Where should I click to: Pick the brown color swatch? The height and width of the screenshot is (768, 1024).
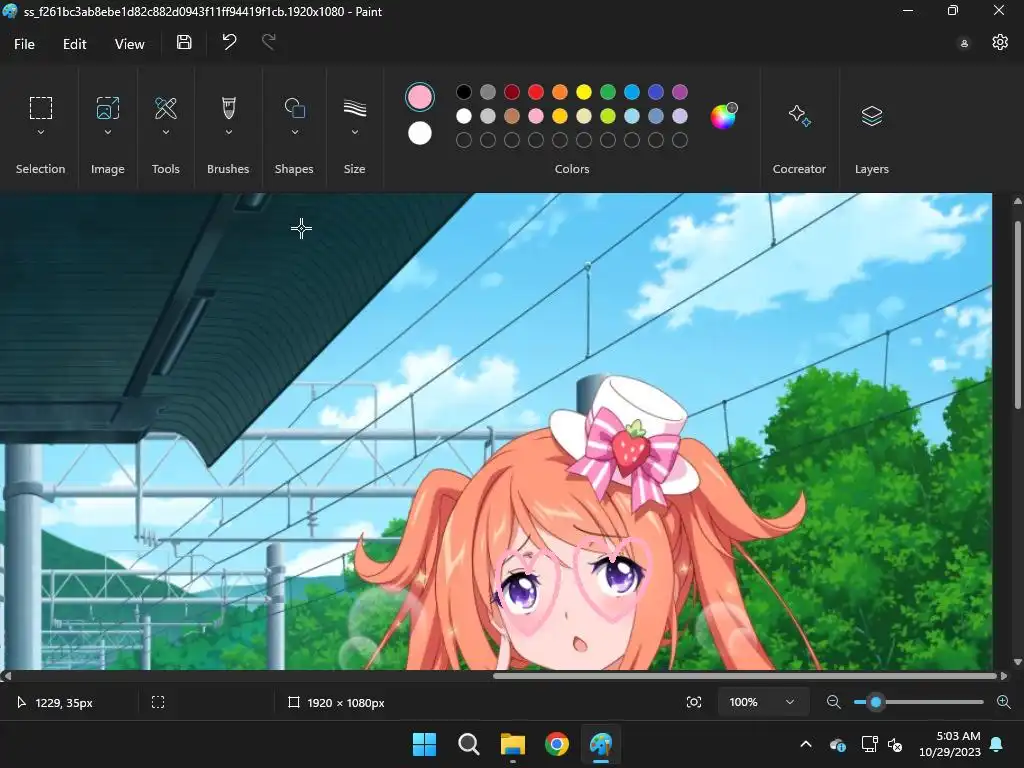point(512,116)
